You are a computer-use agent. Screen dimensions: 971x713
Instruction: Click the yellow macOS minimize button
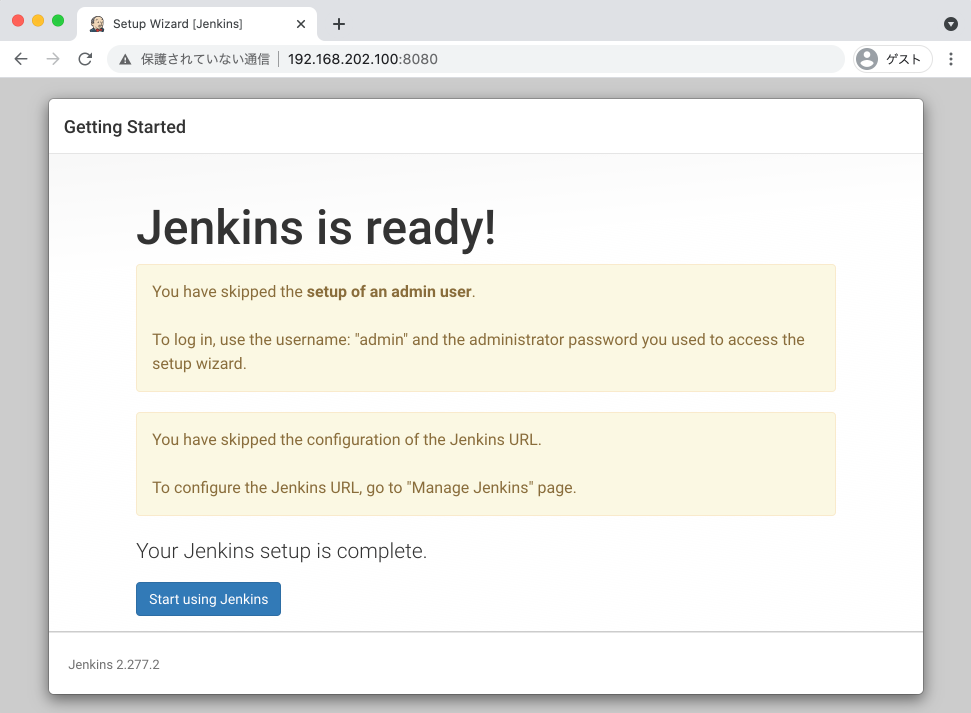click(x=38, y=20)
